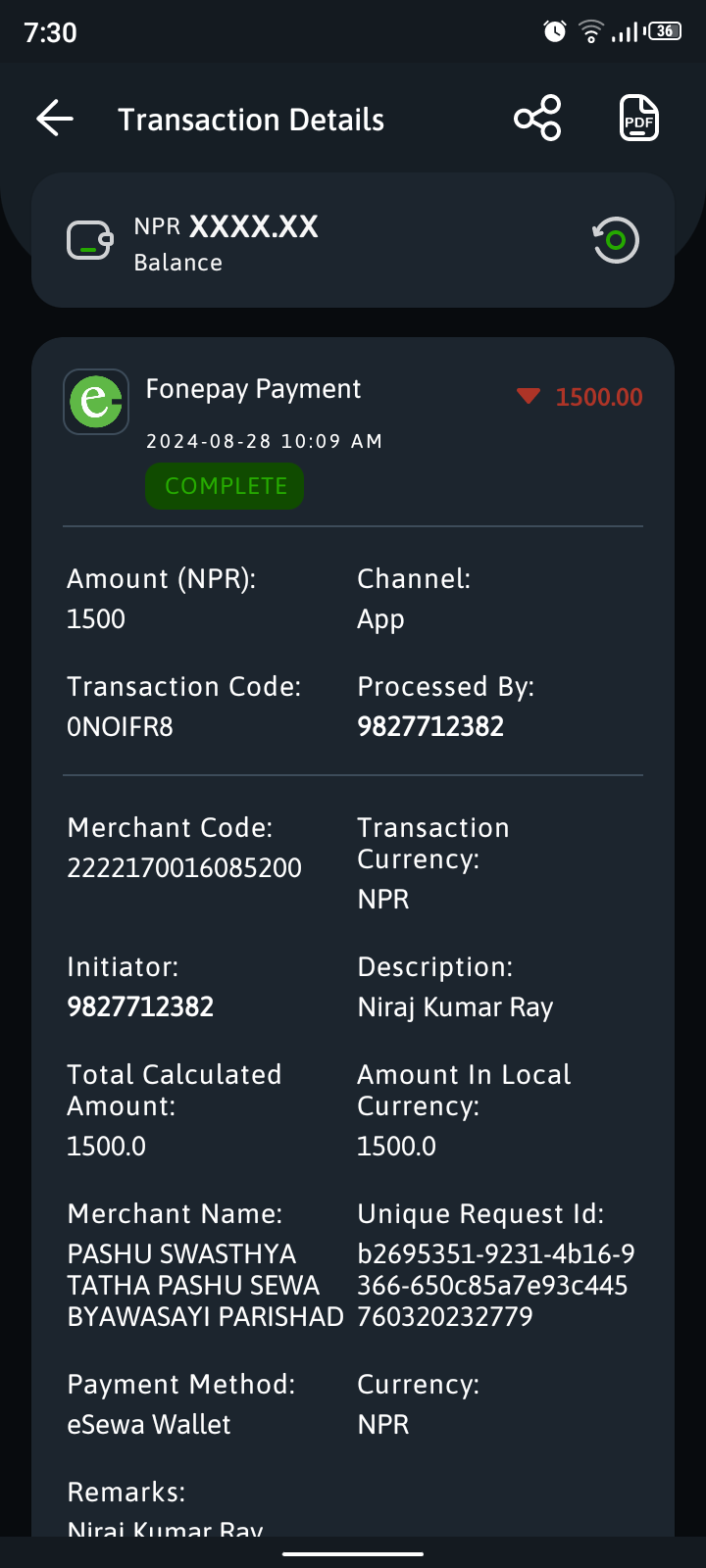This screenshot has height=1568, width=706.
Task: Tap the hidden NPR XXXX.XX balance
Action: tap(227, 226)
